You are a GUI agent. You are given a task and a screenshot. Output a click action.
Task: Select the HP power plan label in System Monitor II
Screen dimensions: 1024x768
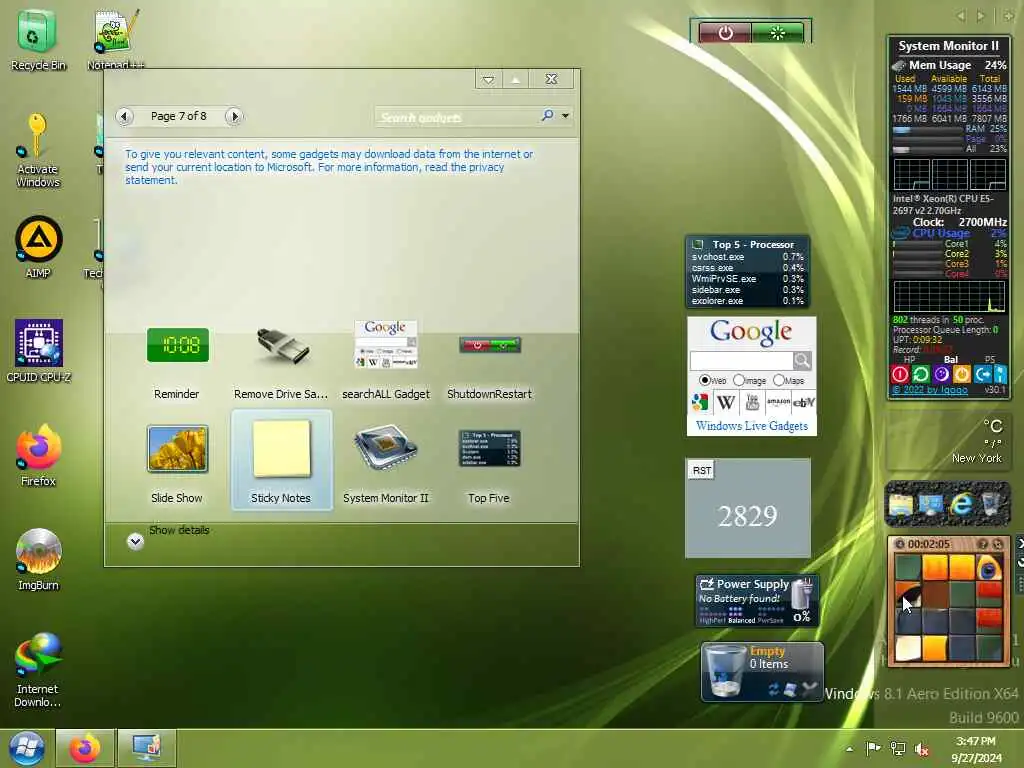[x=910, y=360]
